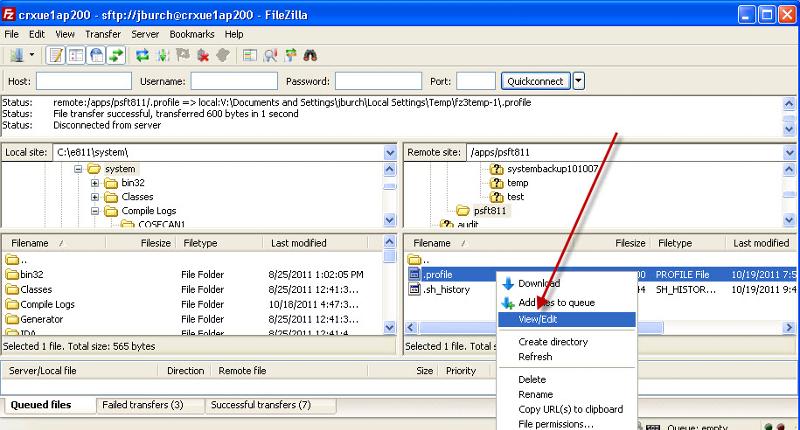Select the .profile file in remote list
This screenshot has height=430, width=800.
[x=438, y=274]
